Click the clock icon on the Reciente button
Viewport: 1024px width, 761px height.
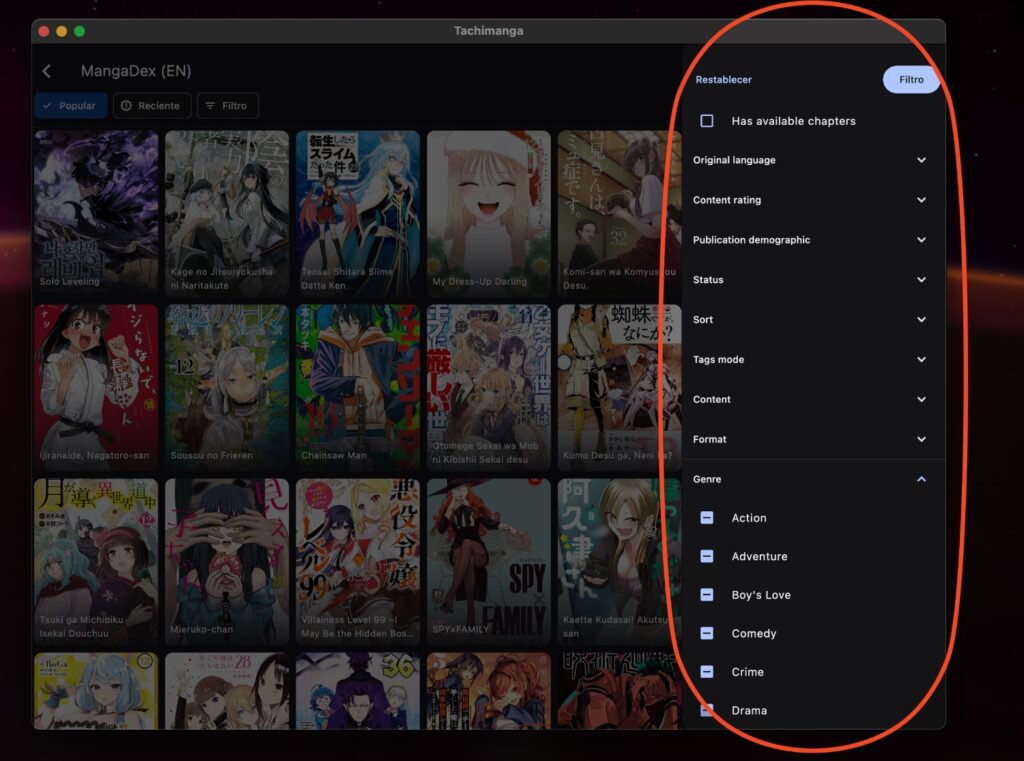click(x=128, y=105)
